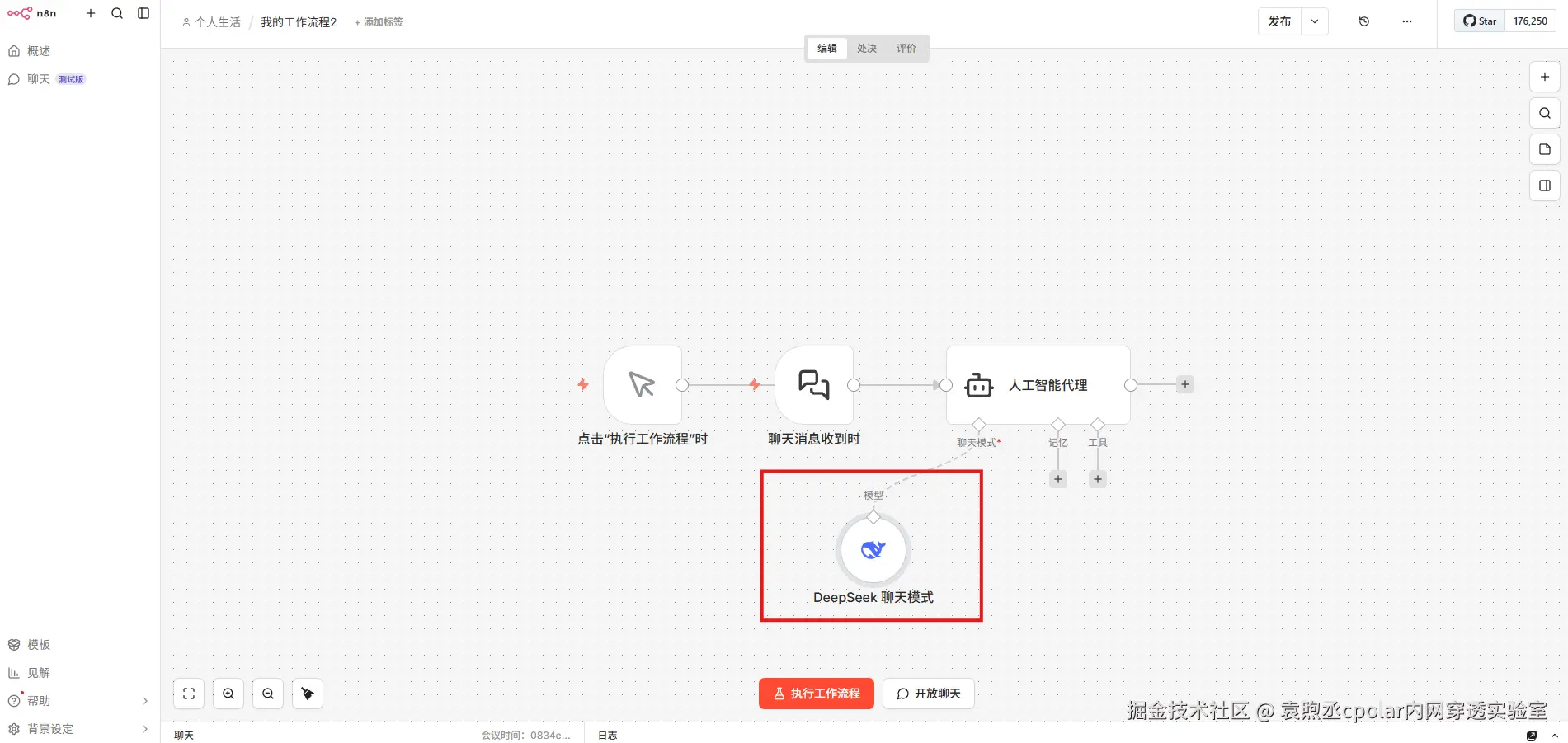Screen dimensions: 1568x743
Task: Pop out the bottom chat panel
Action: 1532,735
